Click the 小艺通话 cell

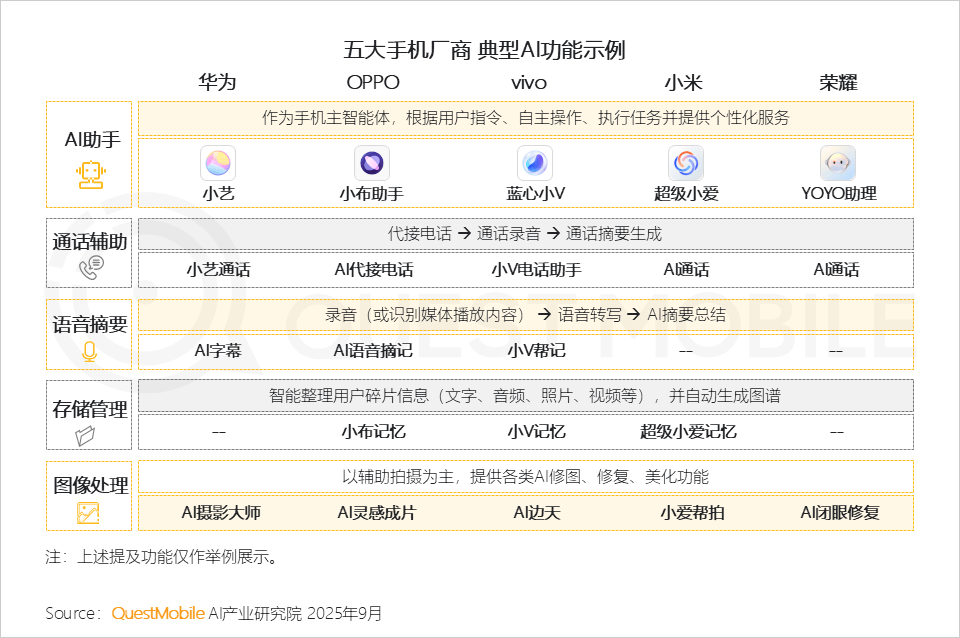click(218, 270)
